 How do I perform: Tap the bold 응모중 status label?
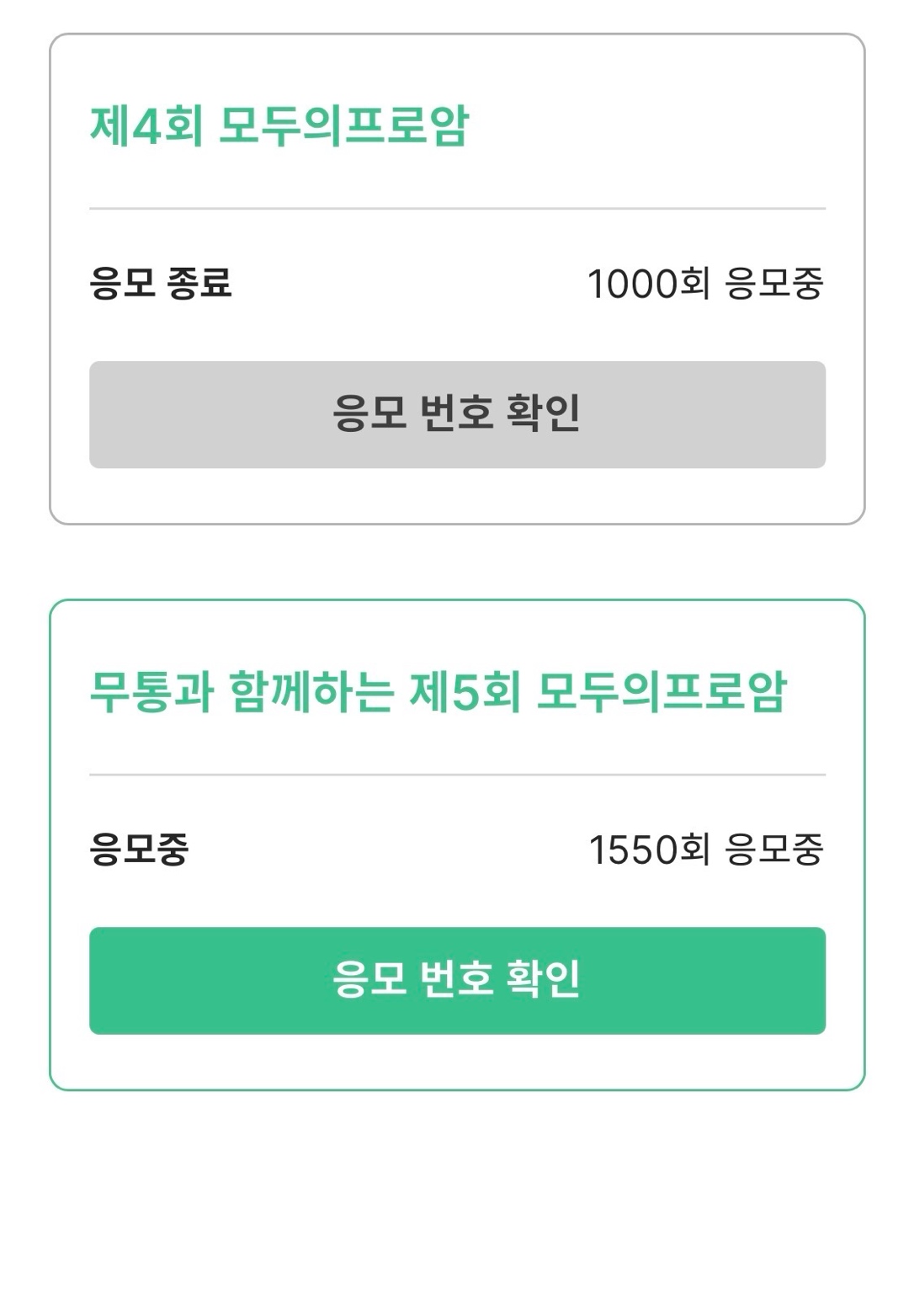point(139,849)
